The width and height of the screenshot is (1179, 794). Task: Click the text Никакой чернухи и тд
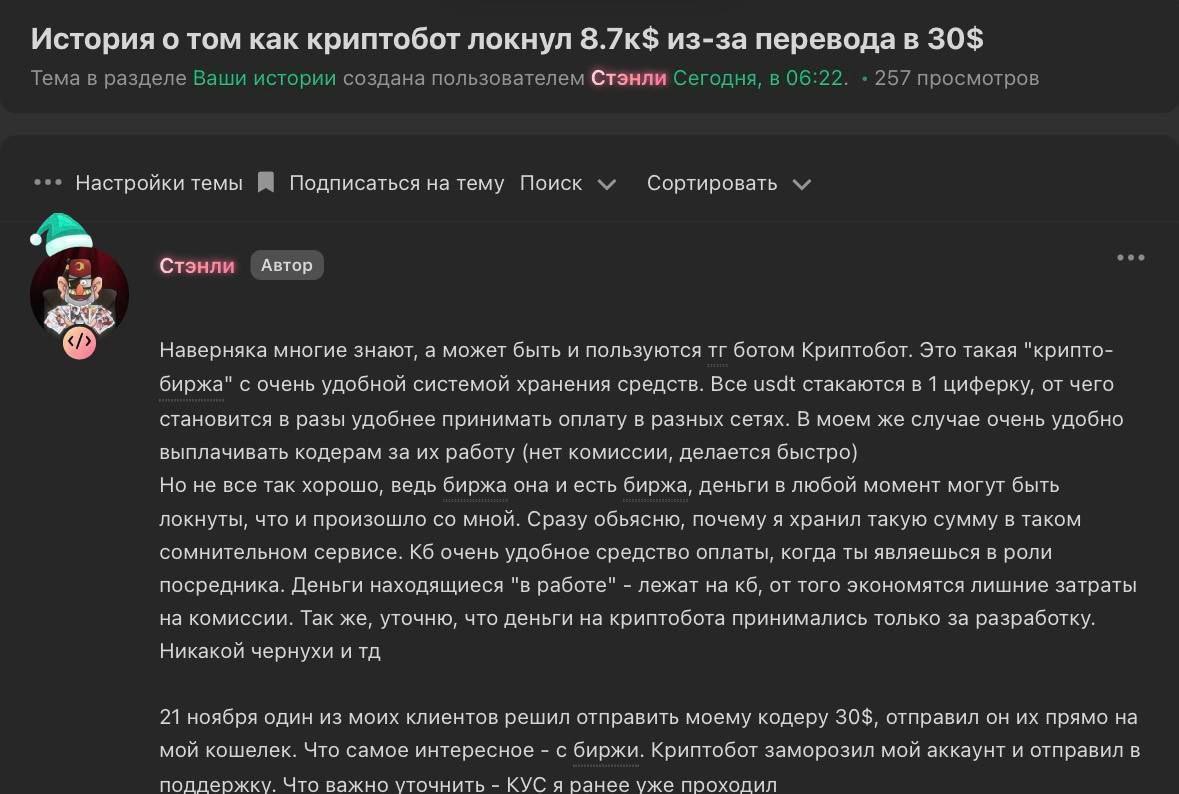pos(270,651)
